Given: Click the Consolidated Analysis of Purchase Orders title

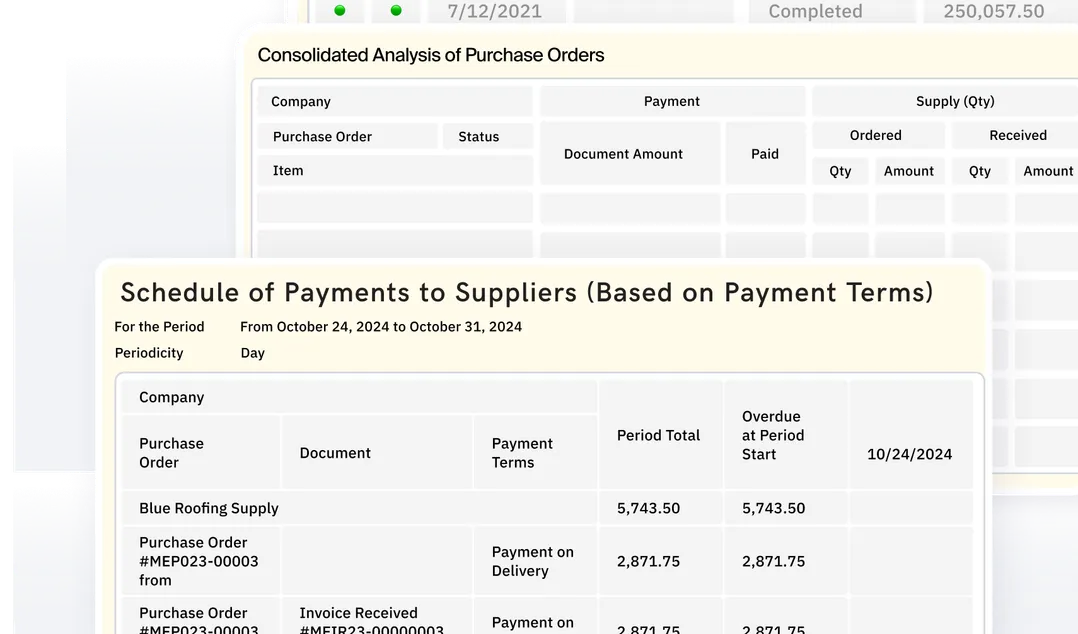Looking at the screenshot, I should [430, 55].
